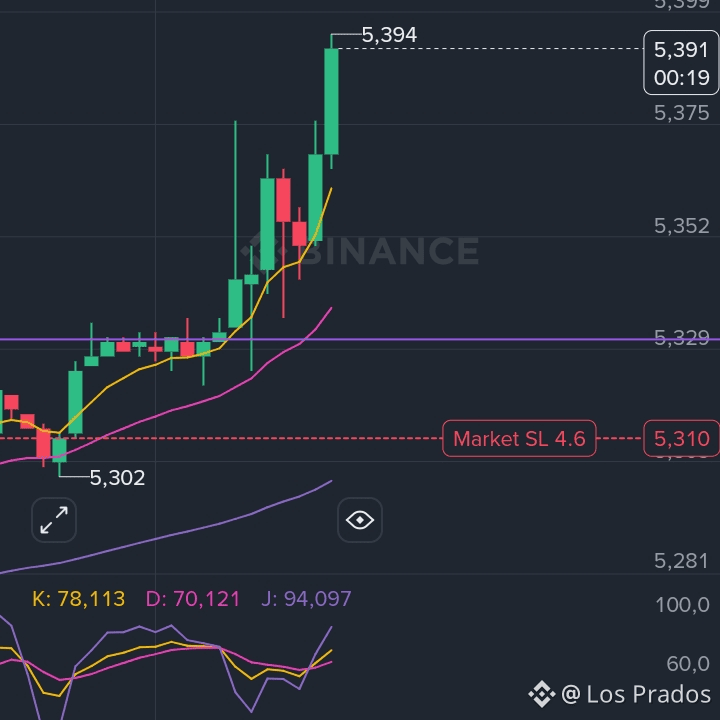Select the D: 70,121 indicator value
The height and width of the screenshot is (720, 720).
(192, 599)
